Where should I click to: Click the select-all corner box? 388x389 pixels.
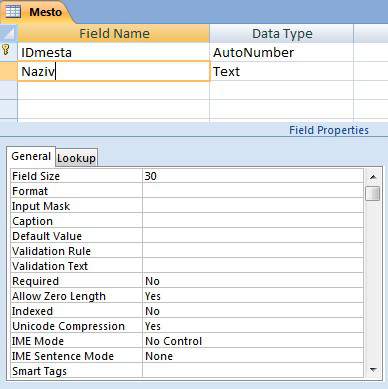pyautogui.click(x=9, y=33)
